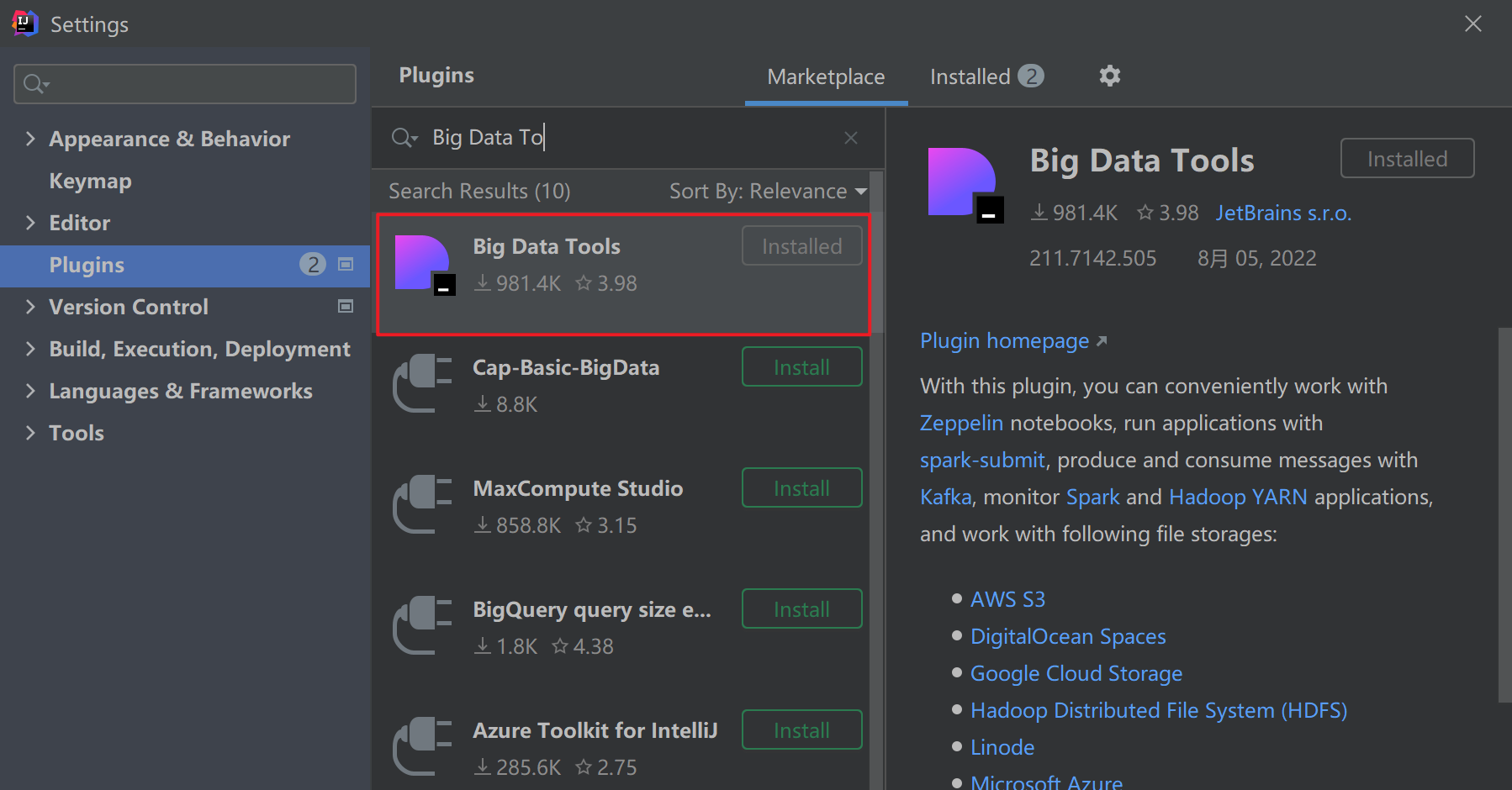This screenshot has width=1512, height=790.
Task: Switch to the Marketplace tab
Action: tap(826, 77)
